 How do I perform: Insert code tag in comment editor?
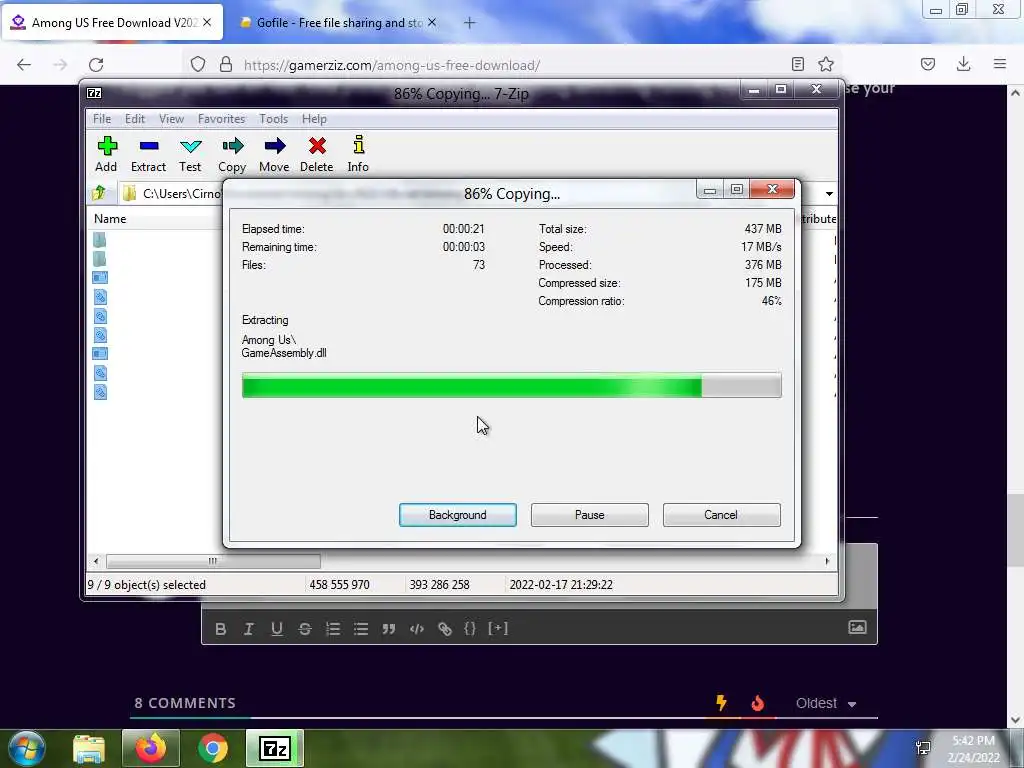[x=417, y=629]
